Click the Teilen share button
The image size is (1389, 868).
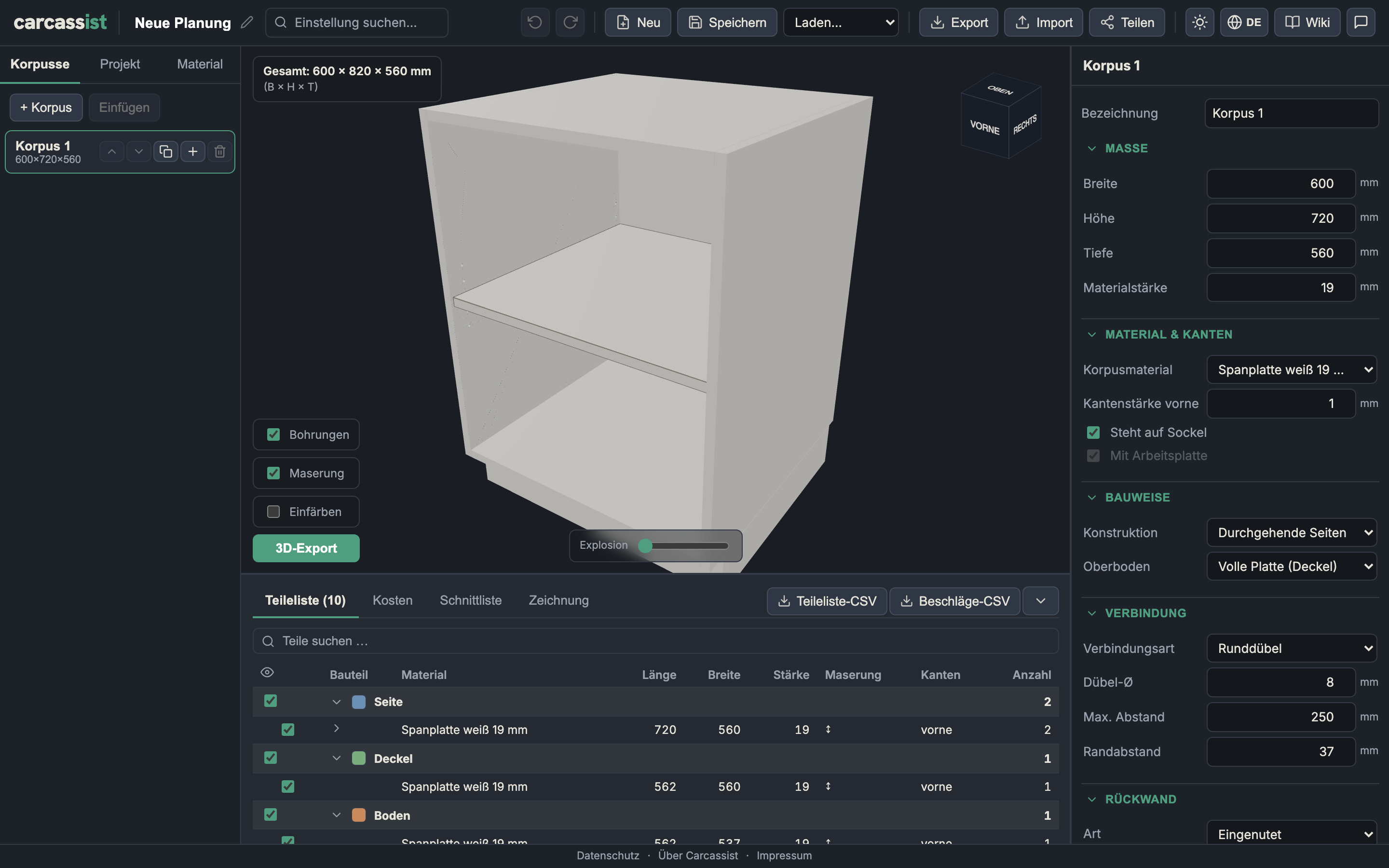[x=1127, y=22]
